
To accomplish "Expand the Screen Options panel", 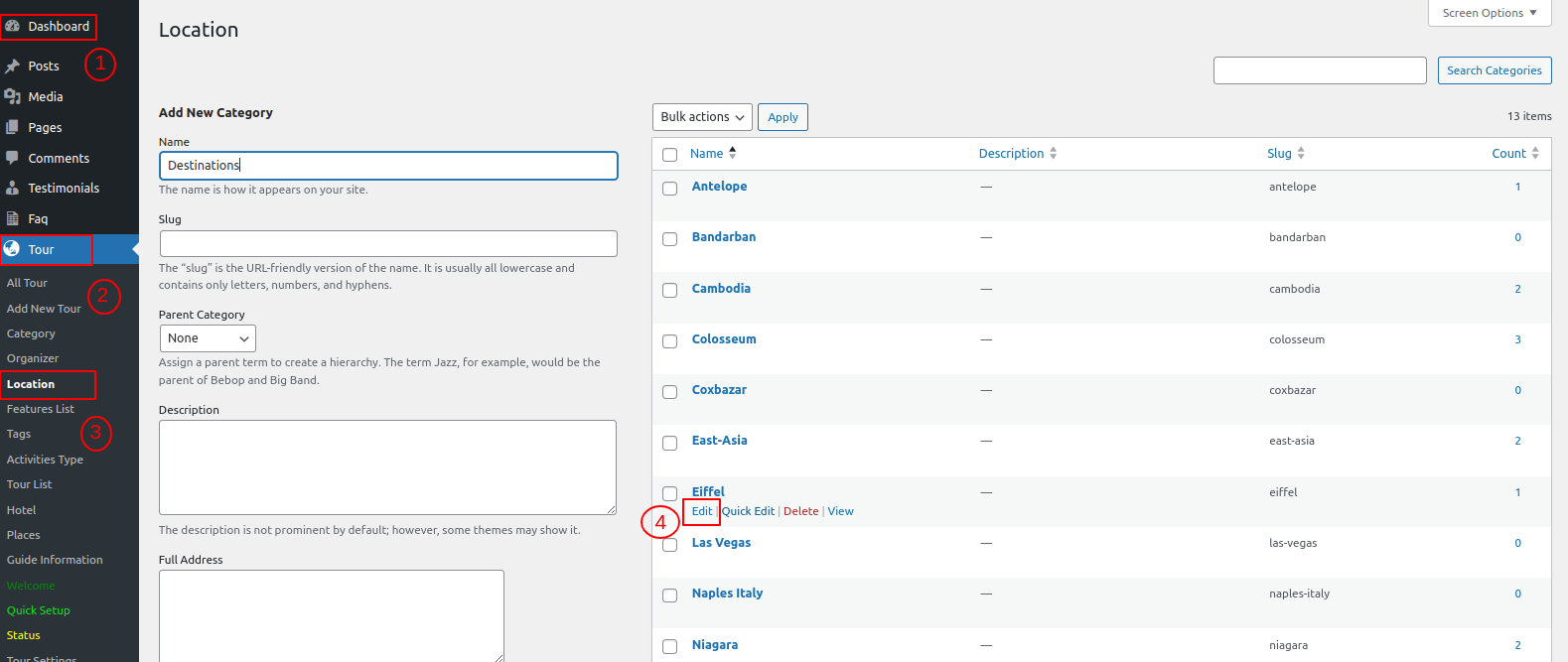I will point(1489,13).
